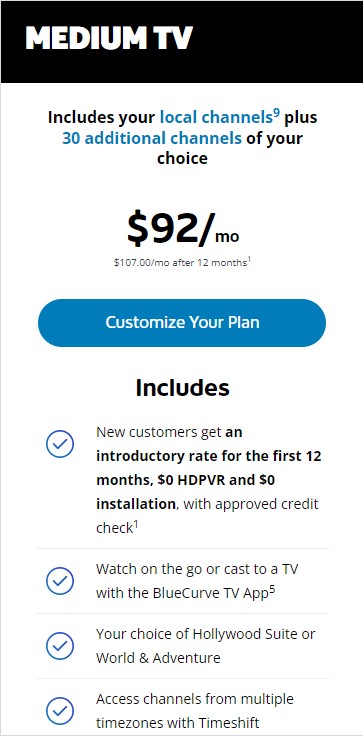Click footnote 1 after the $107.00/mo price
This screenshot has height=740, width=363.
pos(249,258)
